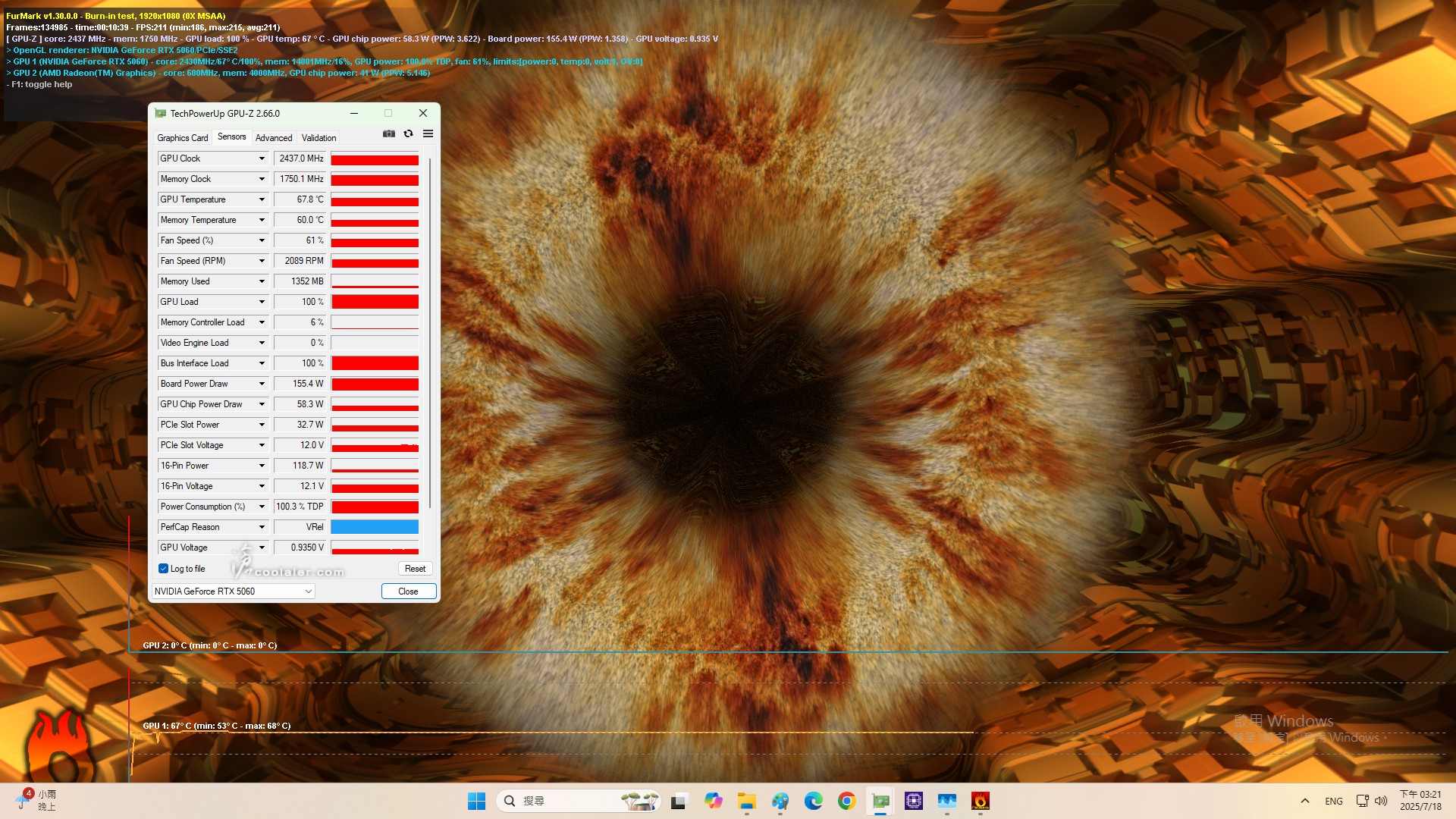This screenshot has height=819, width=1456.
Task: Open the CPU-Z chip icon in taskbar
Action: tap(914, 801)
